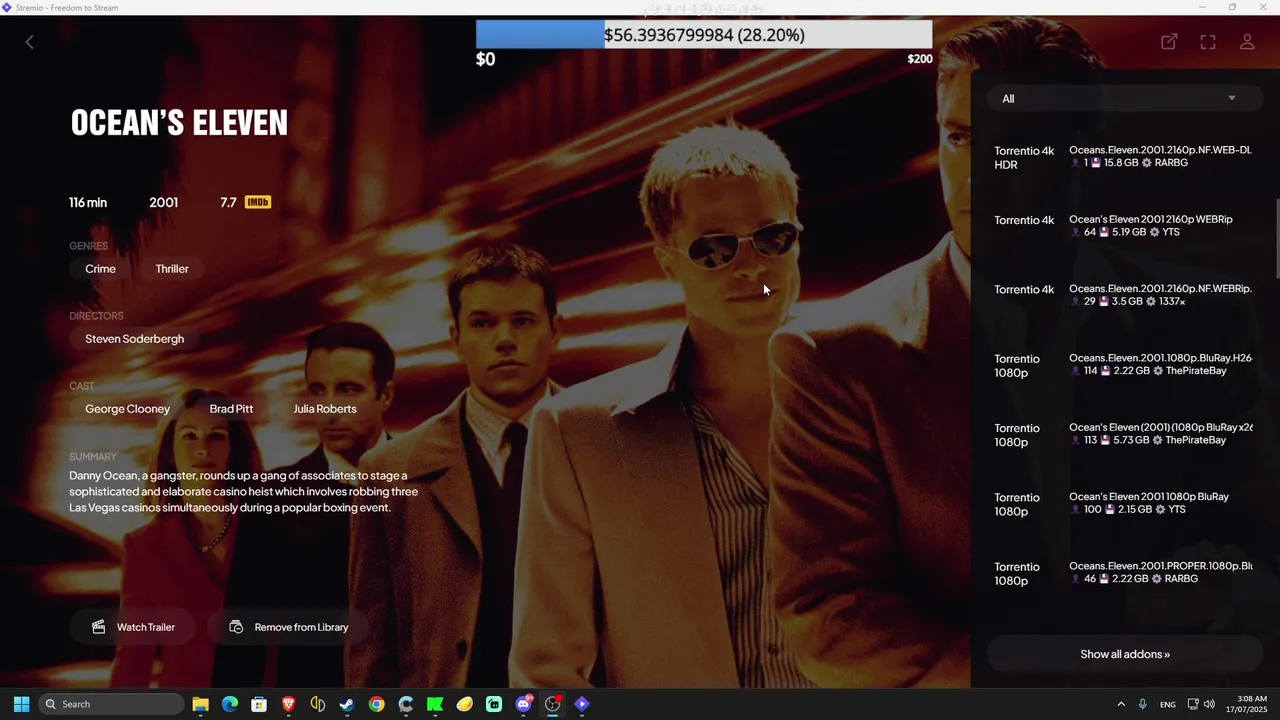Click Remove from Library button
The width and height of the screenshot is (1280, 720).
click(x=288, y=627)
